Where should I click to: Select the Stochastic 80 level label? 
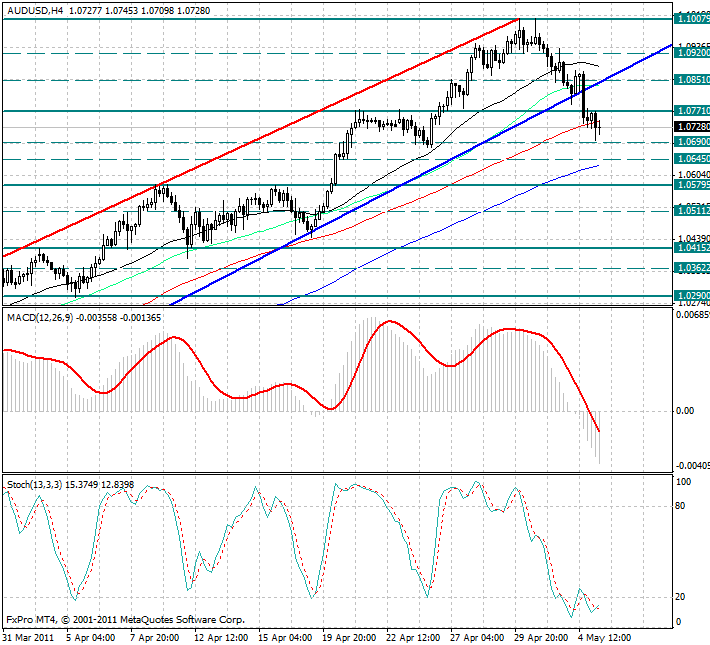[680, 506]
